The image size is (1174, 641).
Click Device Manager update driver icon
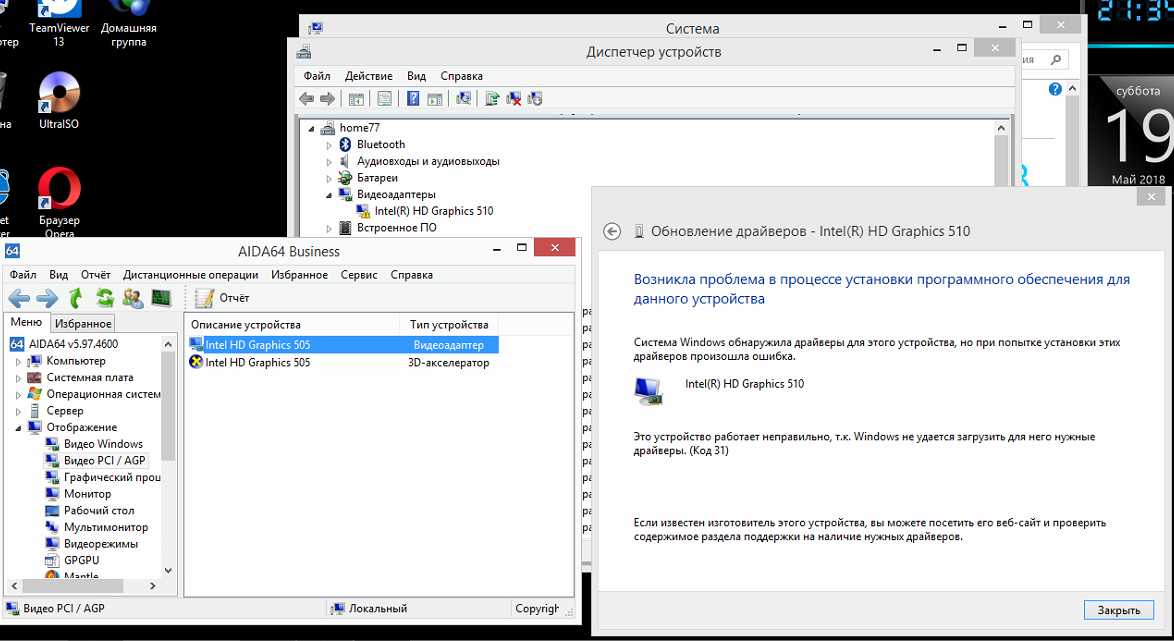491,99
